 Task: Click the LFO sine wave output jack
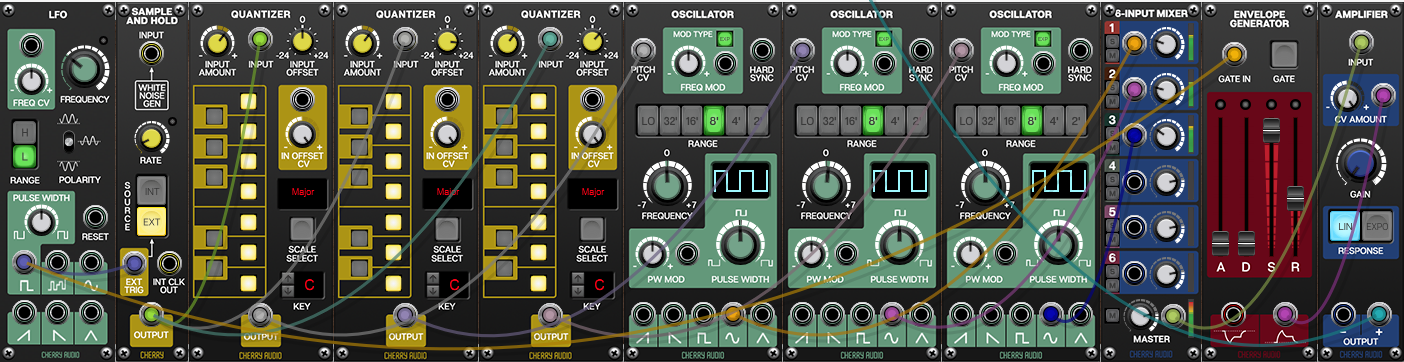[x=92, y=263]
